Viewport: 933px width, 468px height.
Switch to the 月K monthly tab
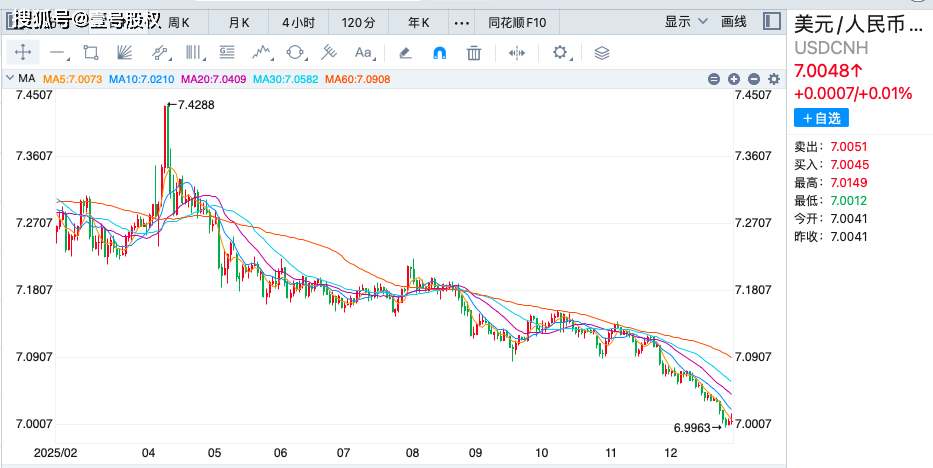(x=240, y=21)
